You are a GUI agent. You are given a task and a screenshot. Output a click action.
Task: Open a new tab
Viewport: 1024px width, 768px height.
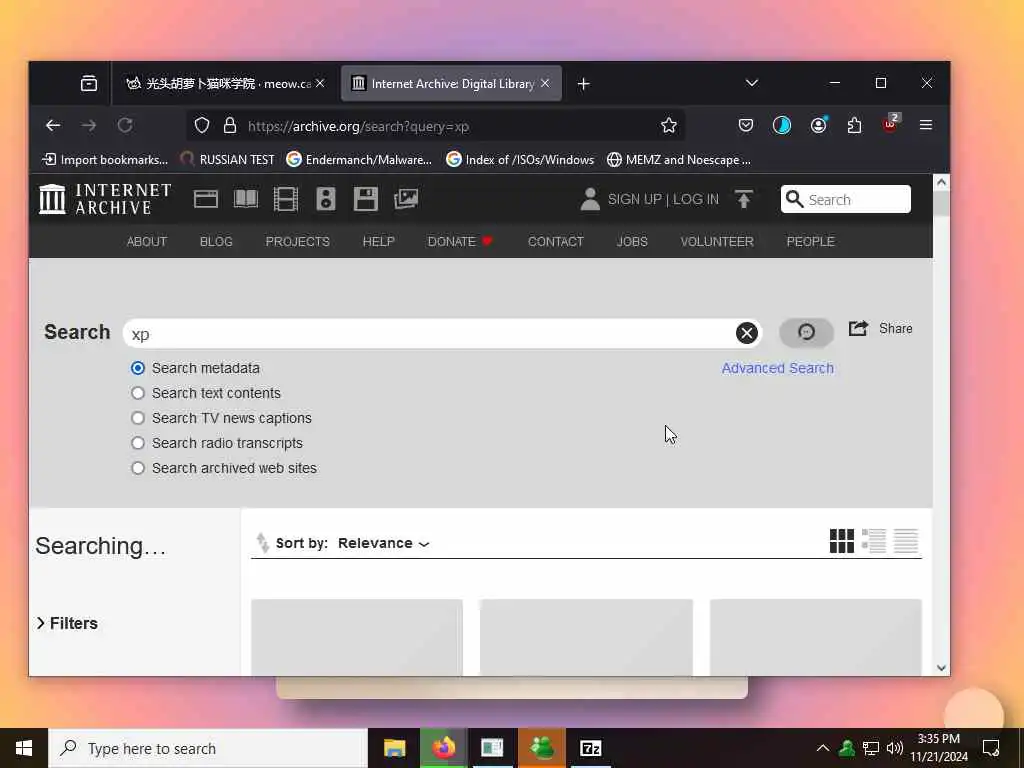click(x=583, y=84)
